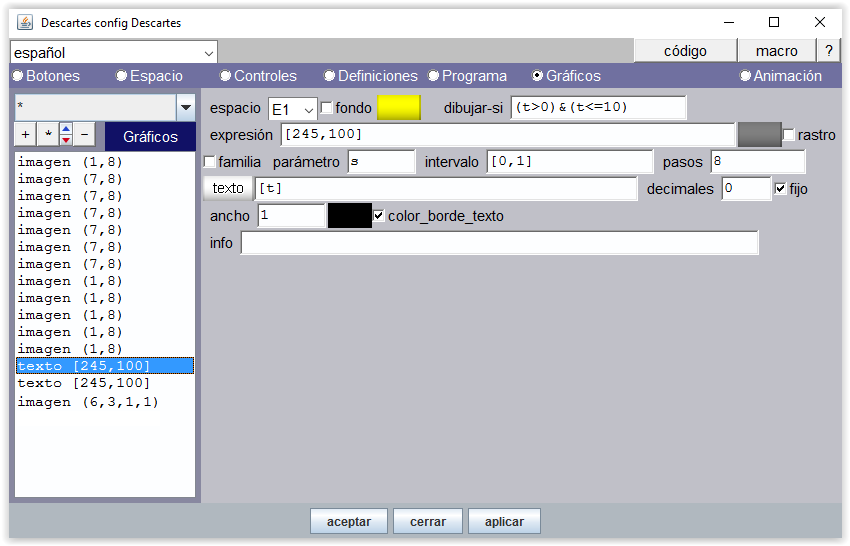Click the yellow color swatch
This screenshot has width=850, height=546.
coord(399,108)
